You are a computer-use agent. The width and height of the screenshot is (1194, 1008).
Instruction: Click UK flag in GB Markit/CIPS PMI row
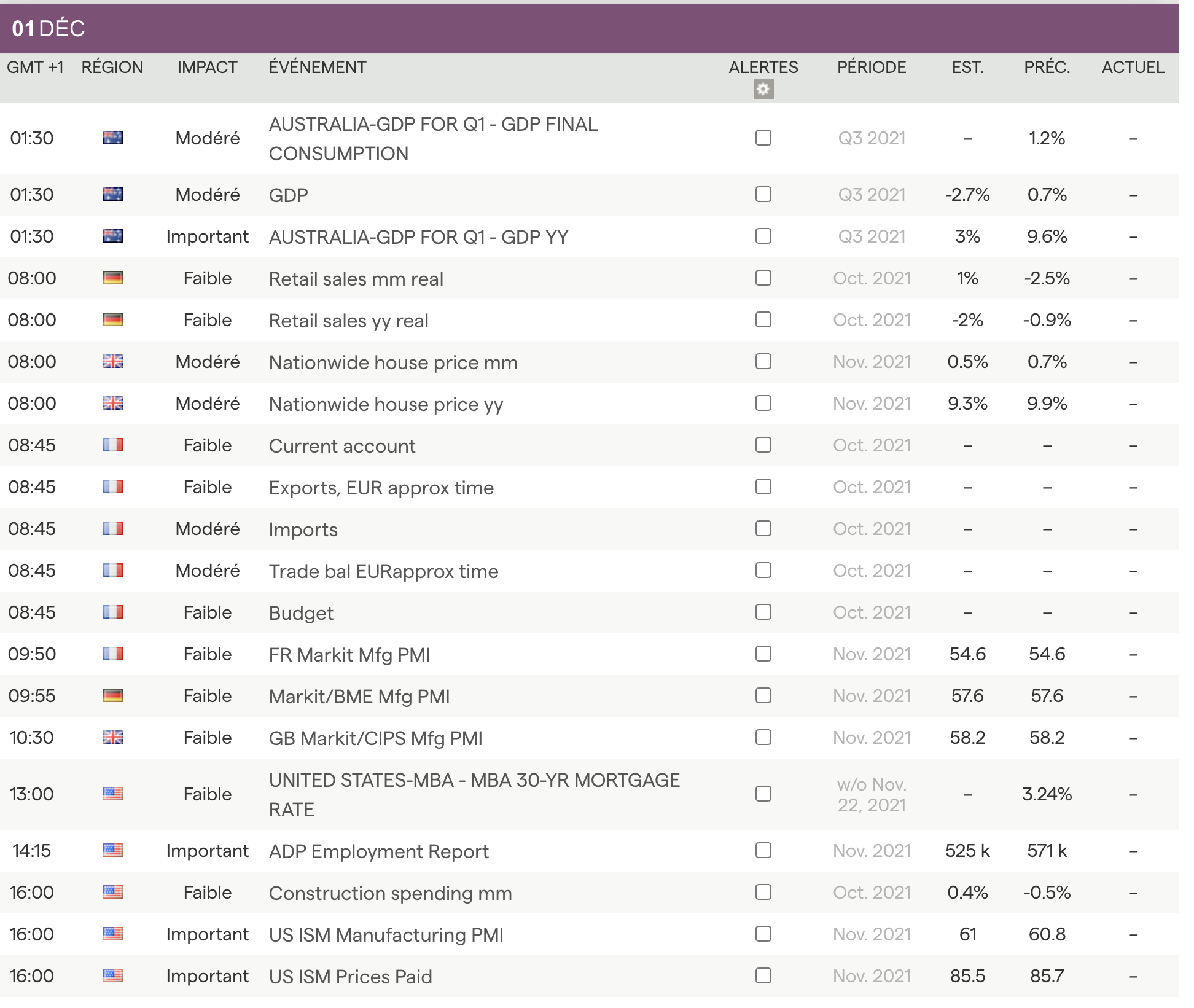pos(113,738)
